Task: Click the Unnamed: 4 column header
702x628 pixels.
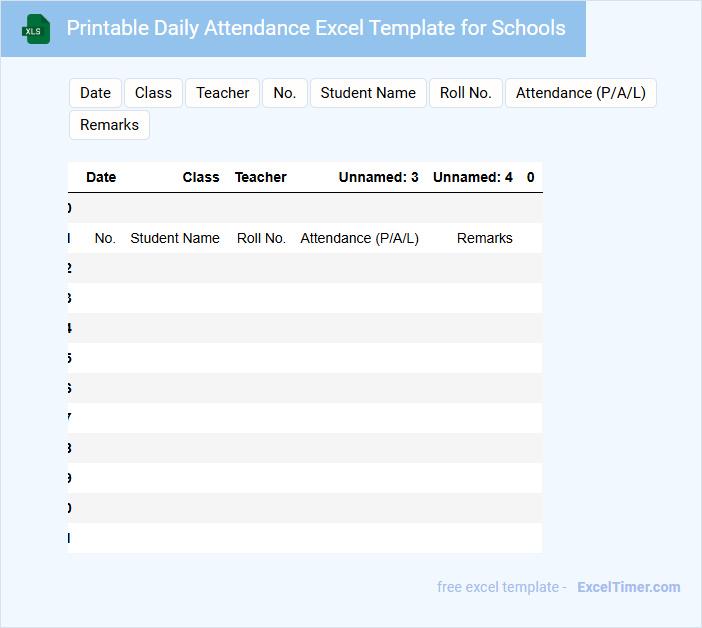Action: (472, 177)
